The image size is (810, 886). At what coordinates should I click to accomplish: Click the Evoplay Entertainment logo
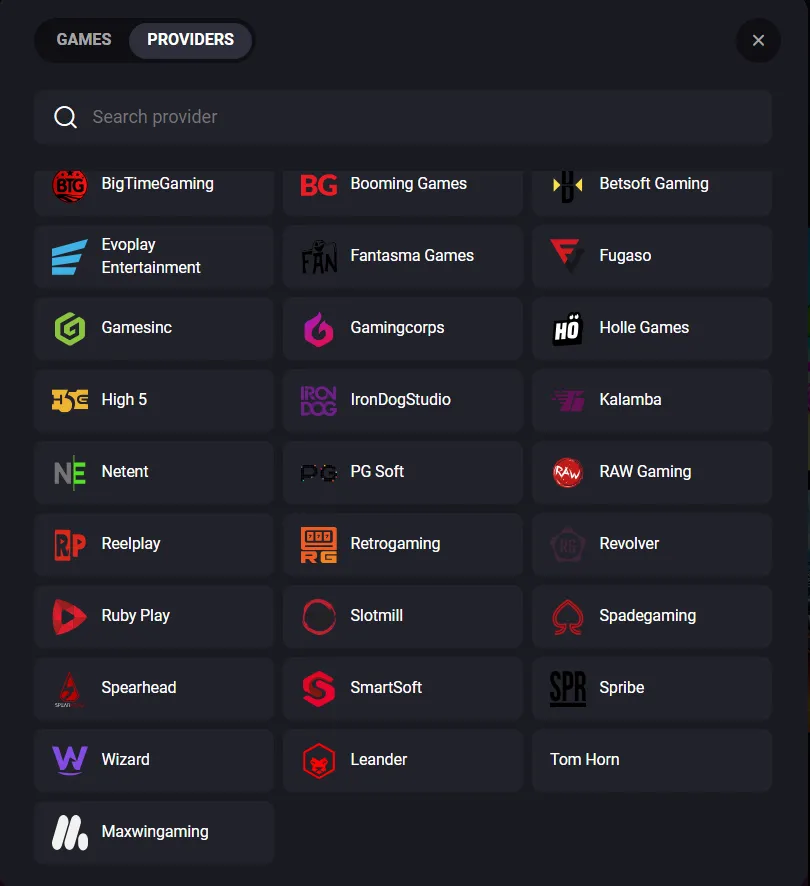[x=67, y=256]
